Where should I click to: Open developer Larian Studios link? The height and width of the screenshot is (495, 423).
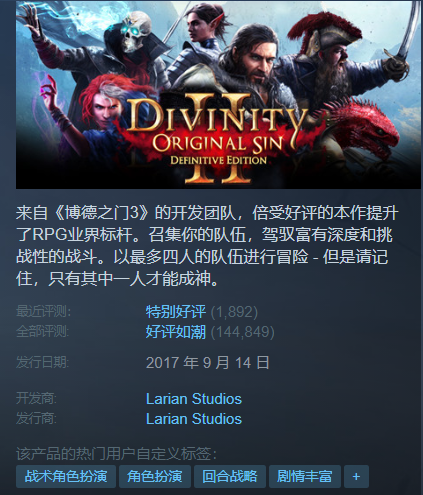coord(194,399)
